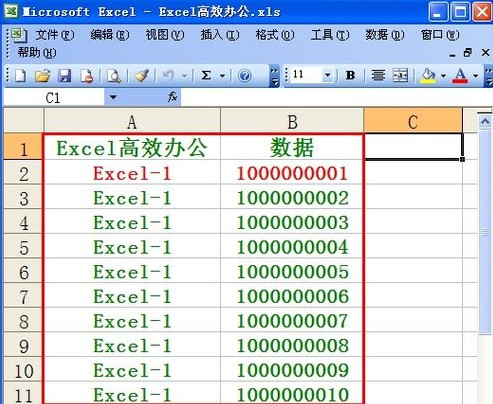The height and width of the screenshot is (404, 493).
Task: Click the font size input box showing 11
Action: tap(307, 75)
